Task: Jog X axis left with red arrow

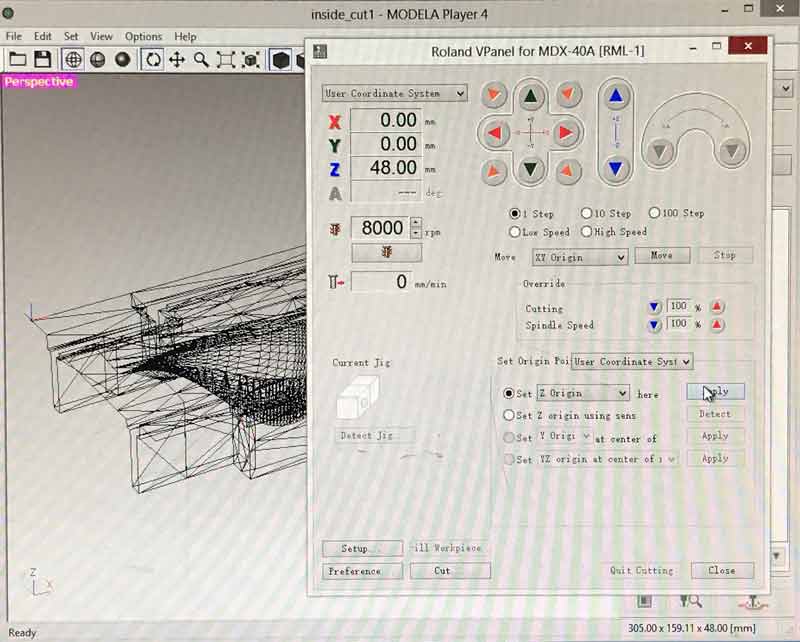Action: [x=494, y=133]
